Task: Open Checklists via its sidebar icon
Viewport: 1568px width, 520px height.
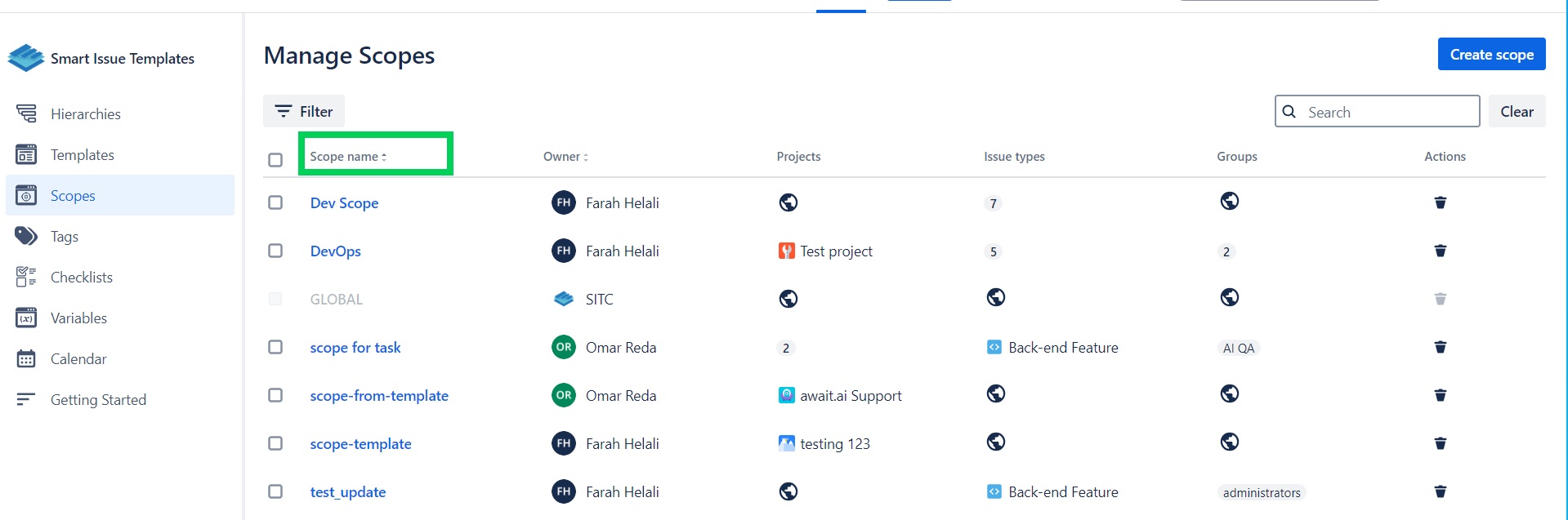Action: point(26,277)
